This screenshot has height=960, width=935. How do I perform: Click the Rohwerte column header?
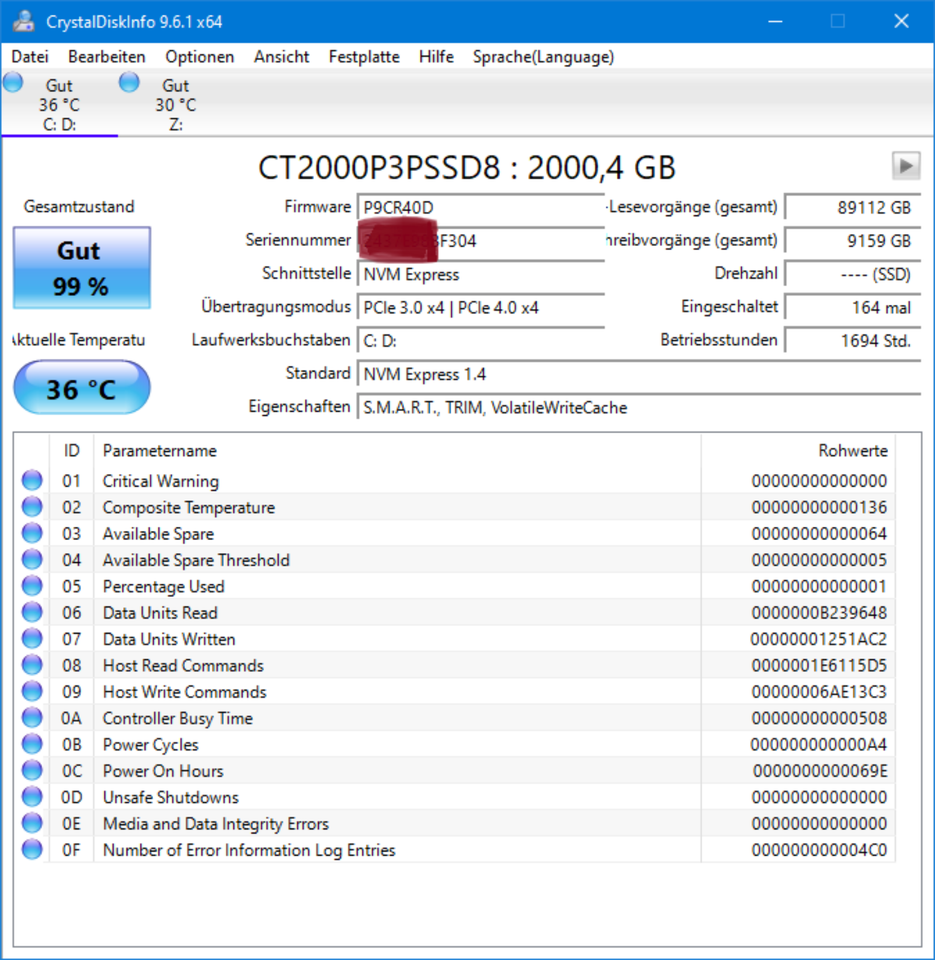798,451
